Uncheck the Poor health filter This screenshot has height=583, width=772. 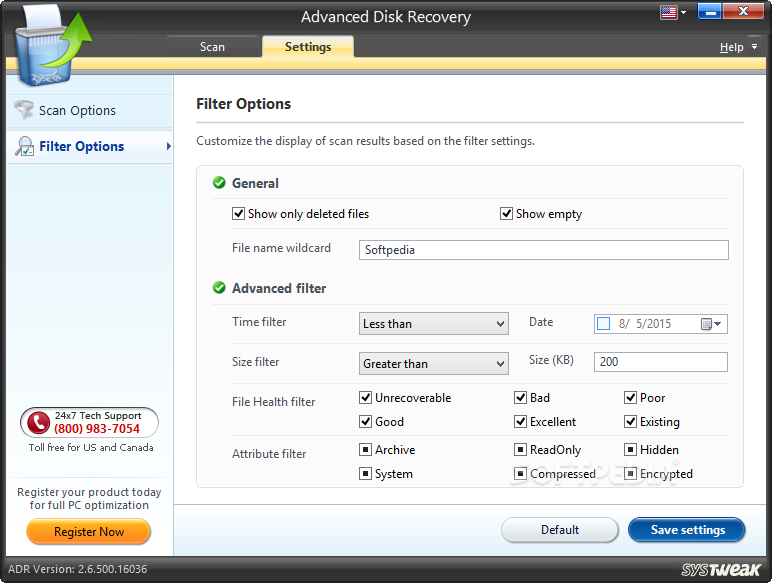[x=630, y=397]
